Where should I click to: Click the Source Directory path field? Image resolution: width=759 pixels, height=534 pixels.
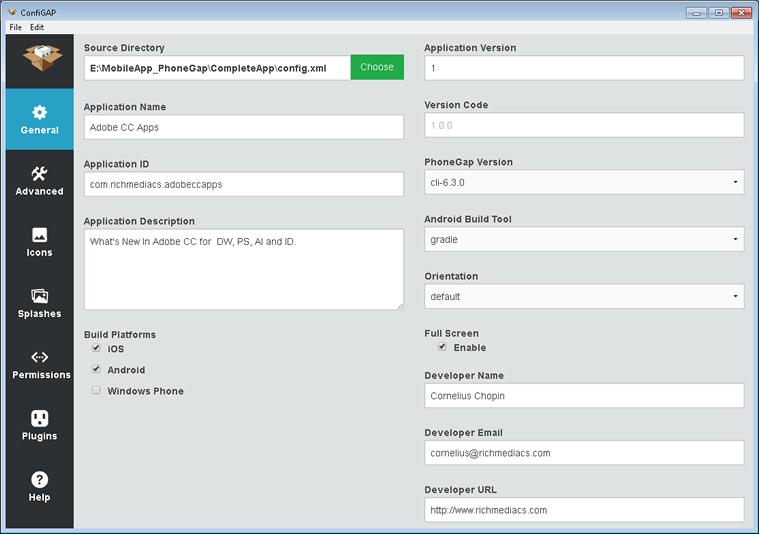[x=217, y=68]
